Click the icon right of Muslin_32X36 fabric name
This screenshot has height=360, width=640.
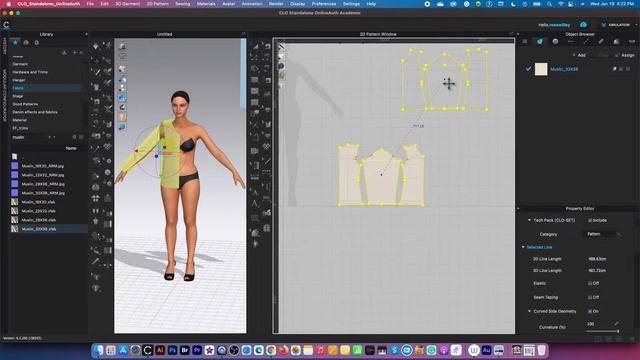click(x=614, y=69)
